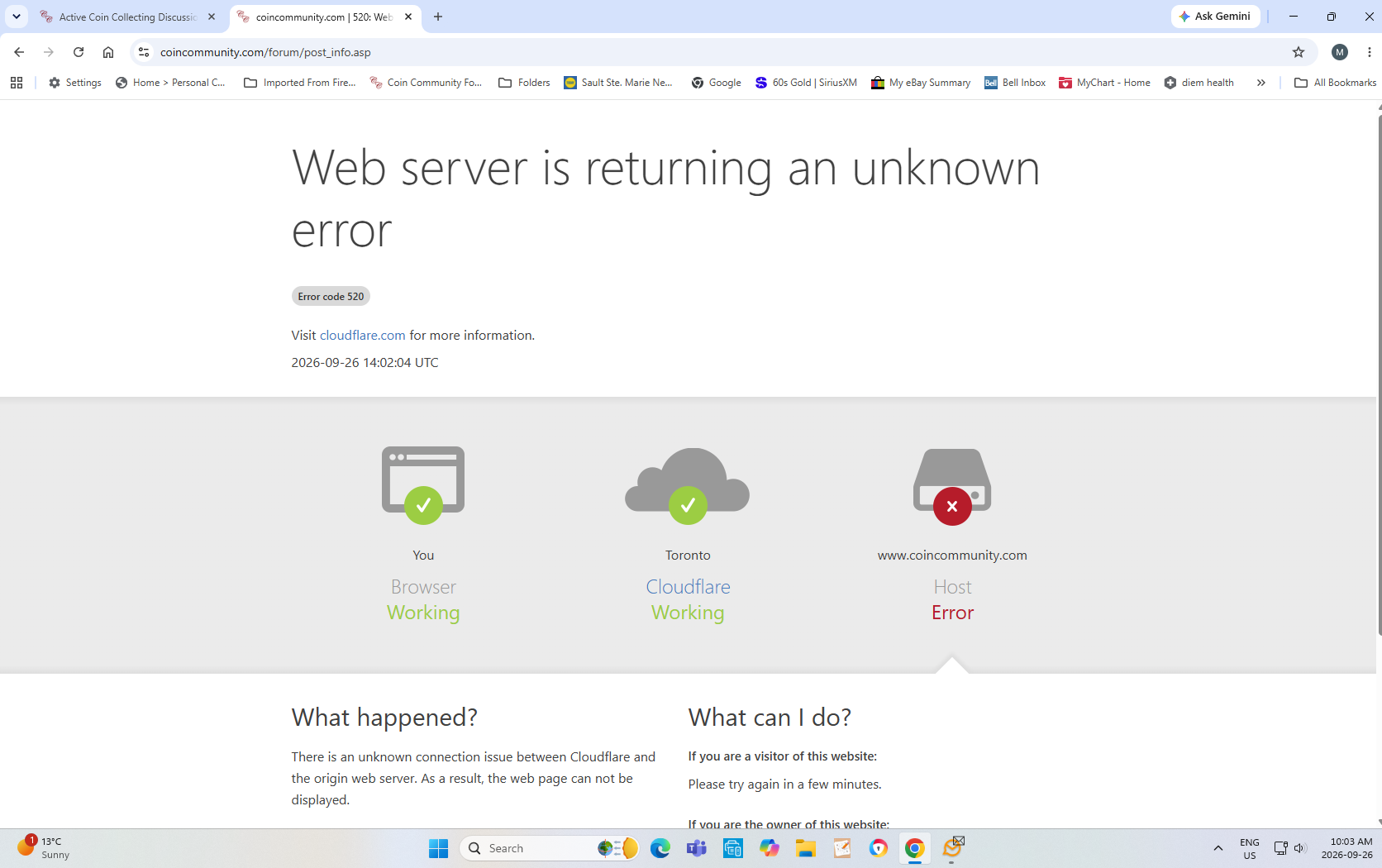Close the Active Coin Collecting Discussions tab

coord(212,17)
